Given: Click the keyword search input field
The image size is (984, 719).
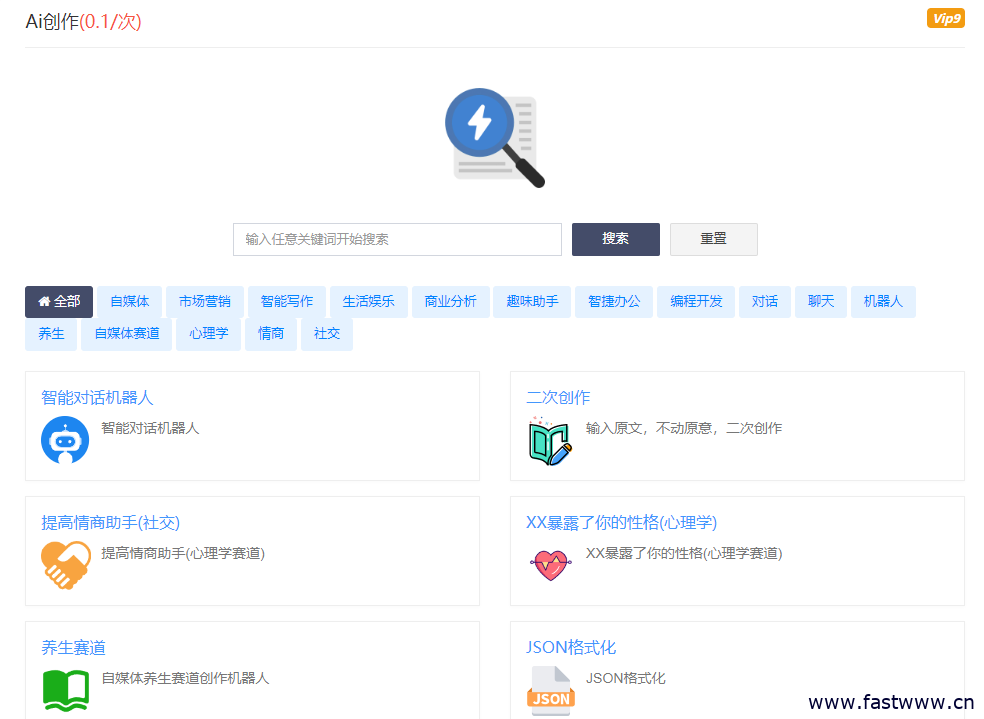Looking at the screenshot, I should 397,239.
